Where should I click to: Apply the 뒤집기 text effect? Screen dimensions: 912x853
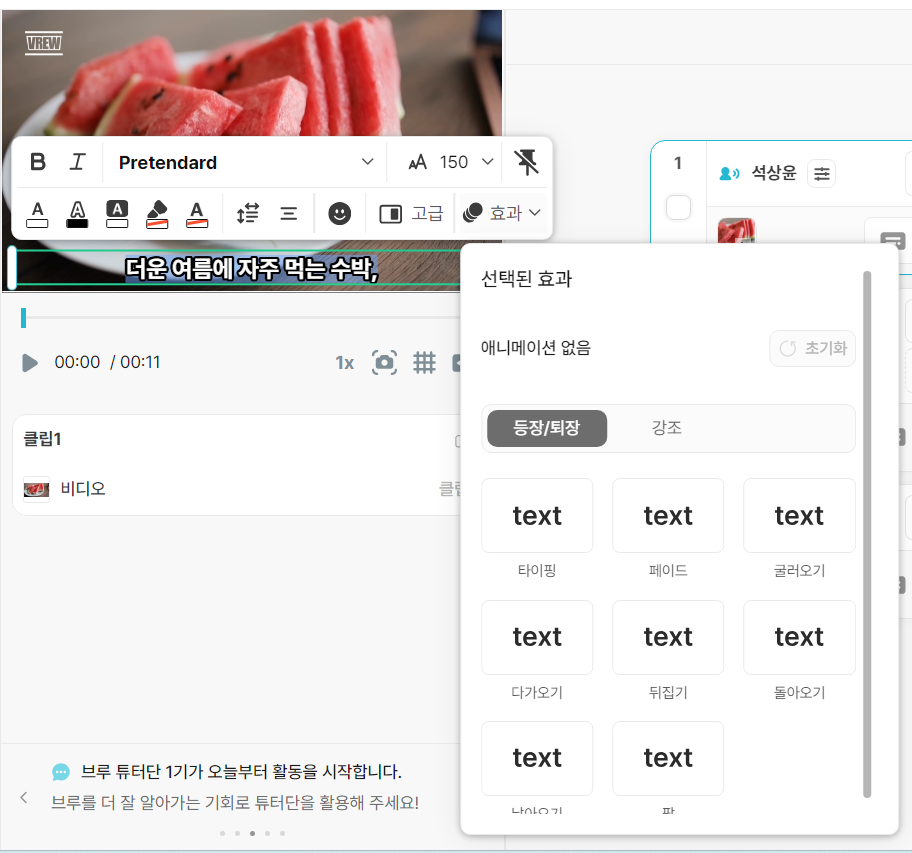click(668, 637)
